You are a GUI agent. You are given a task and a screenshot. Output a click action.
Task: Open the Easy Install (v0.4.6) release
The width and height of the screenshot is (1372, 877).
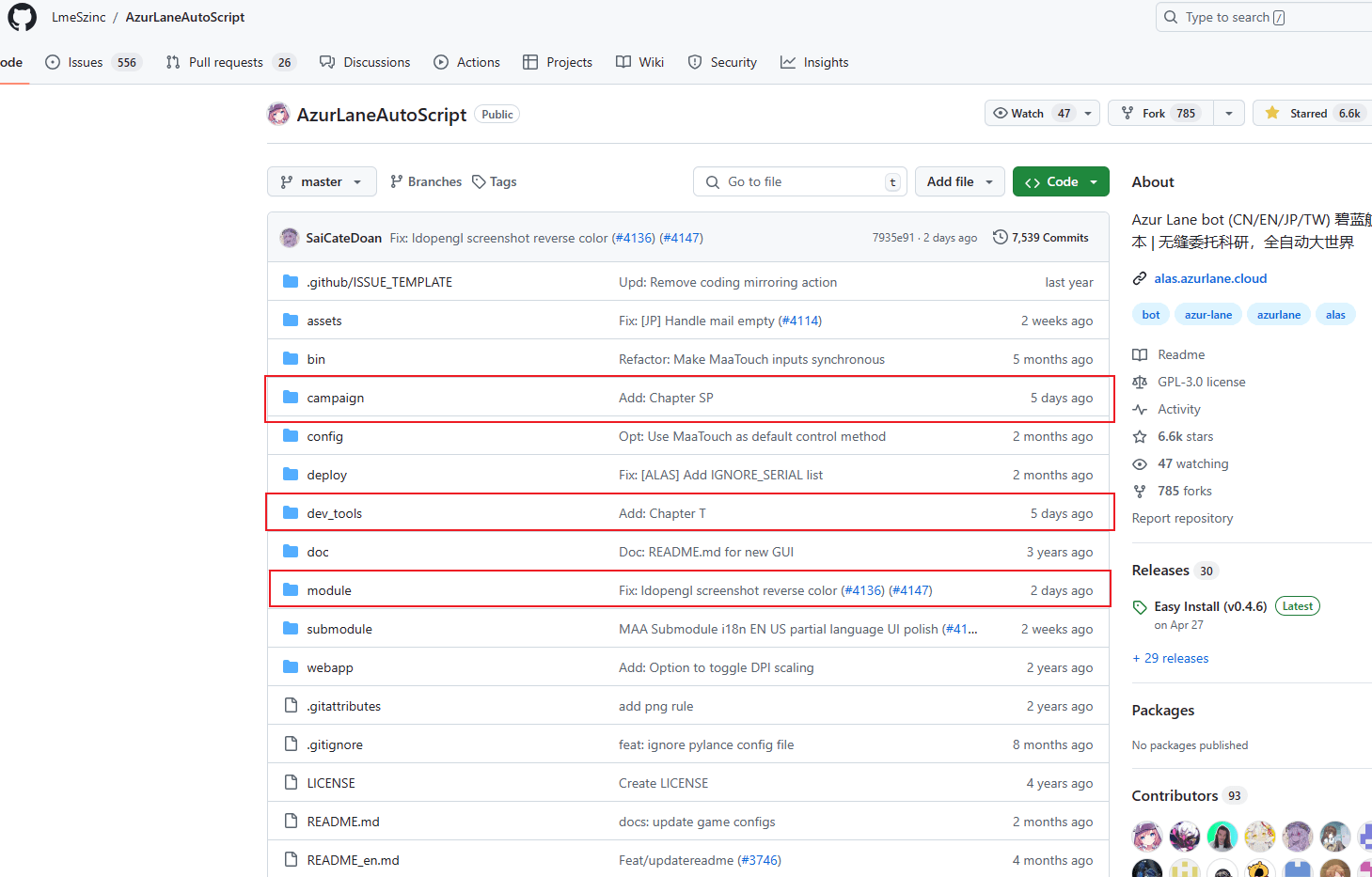tap(1210, 606)
